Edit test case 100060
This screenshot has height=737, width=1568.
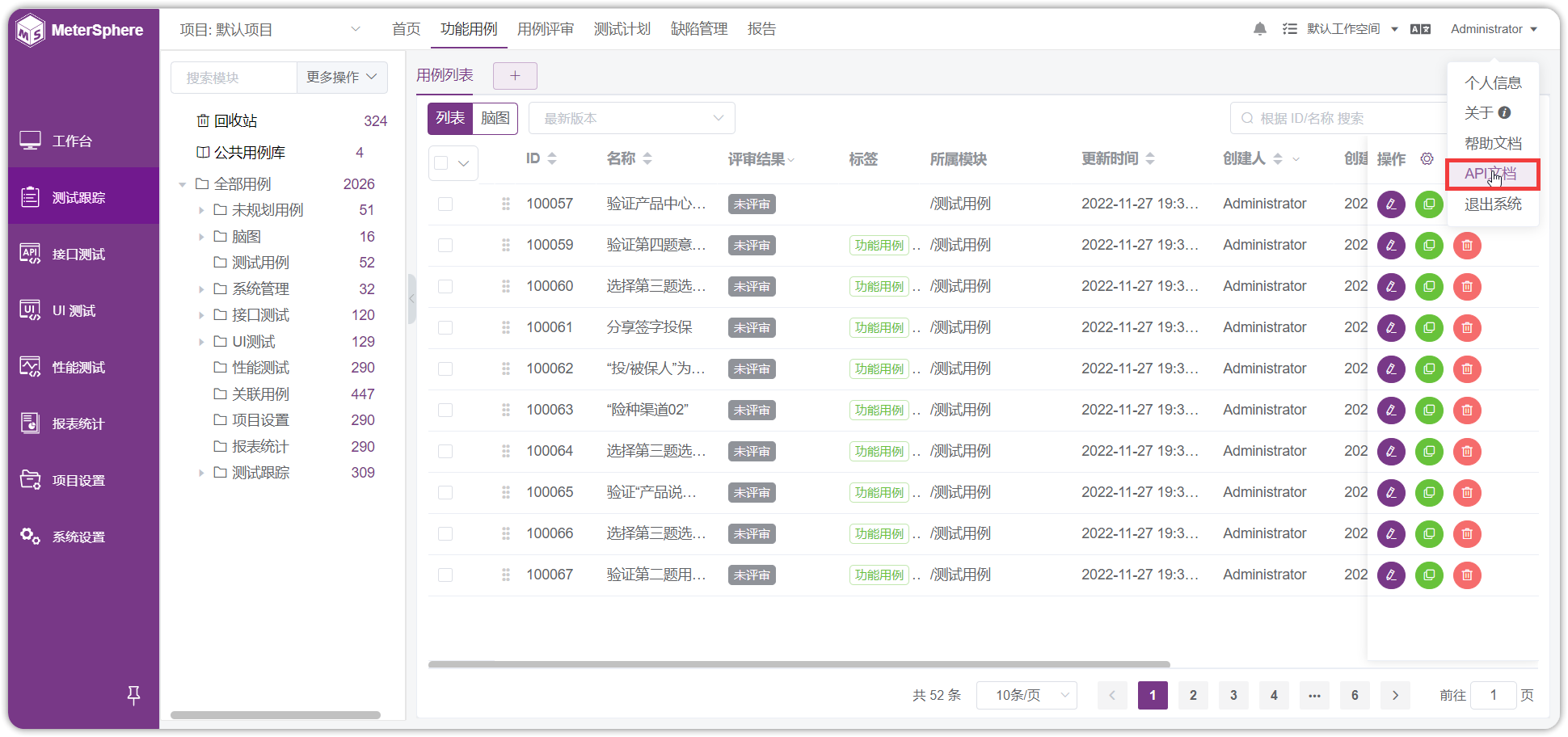[x=1391, y=287]
